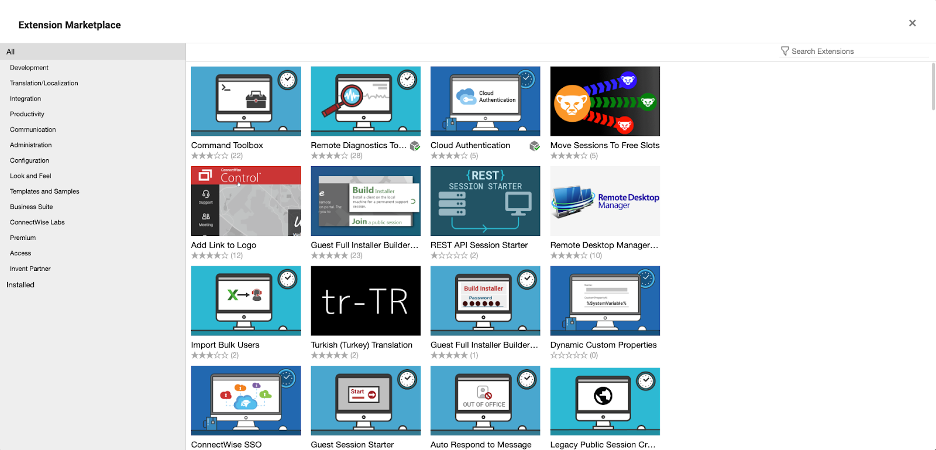This screenshot has height=450, width=936.
Task: Filter by the Communication category
Action: [33, 130]
